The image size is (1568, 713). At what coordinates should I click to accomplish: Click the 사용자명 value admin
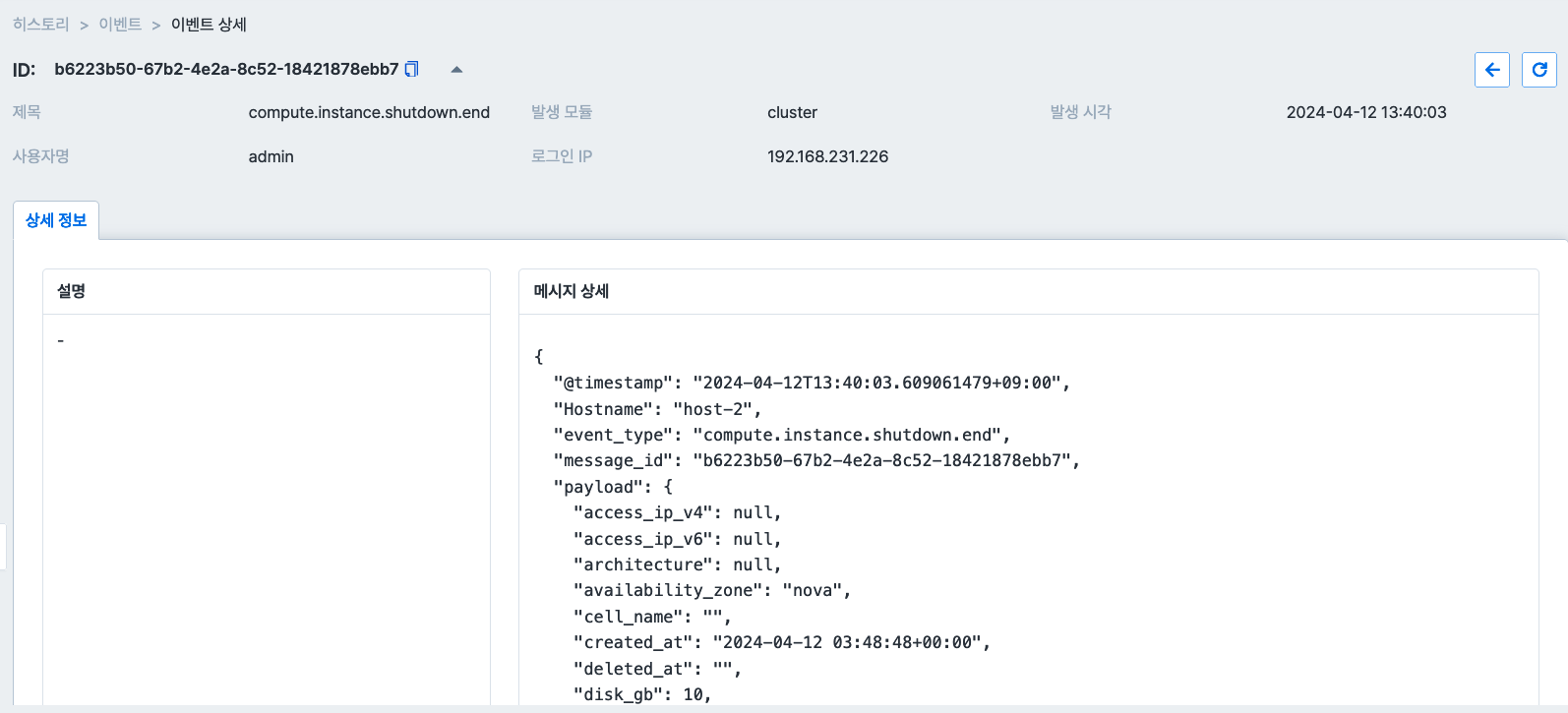click(x=271, y=156)
